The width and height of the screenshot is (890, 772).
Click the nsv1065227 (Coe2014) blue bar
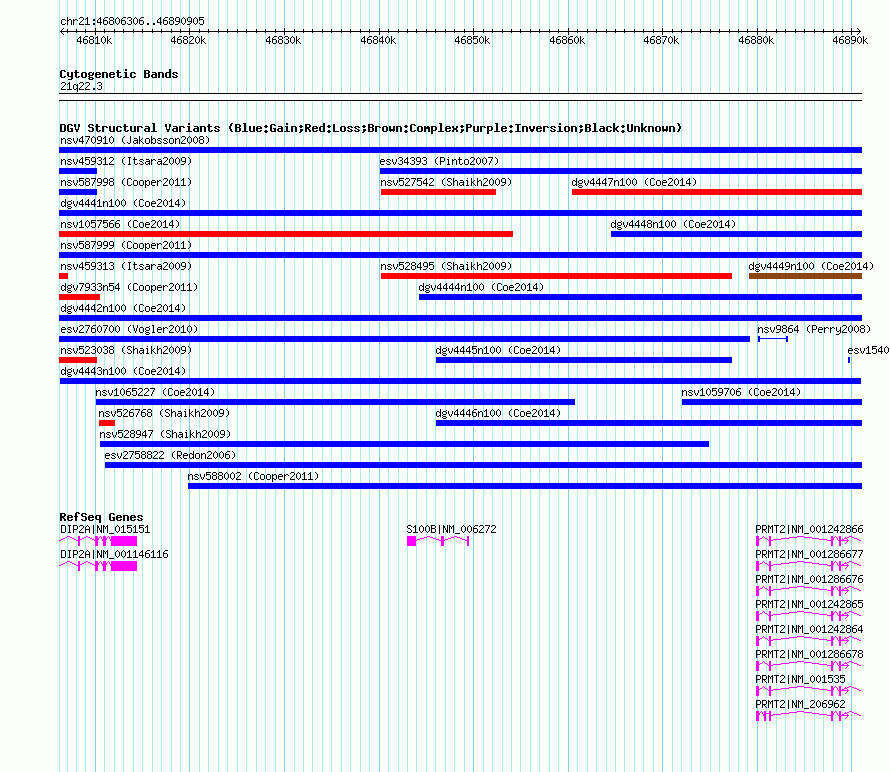[x=335, y=402]
